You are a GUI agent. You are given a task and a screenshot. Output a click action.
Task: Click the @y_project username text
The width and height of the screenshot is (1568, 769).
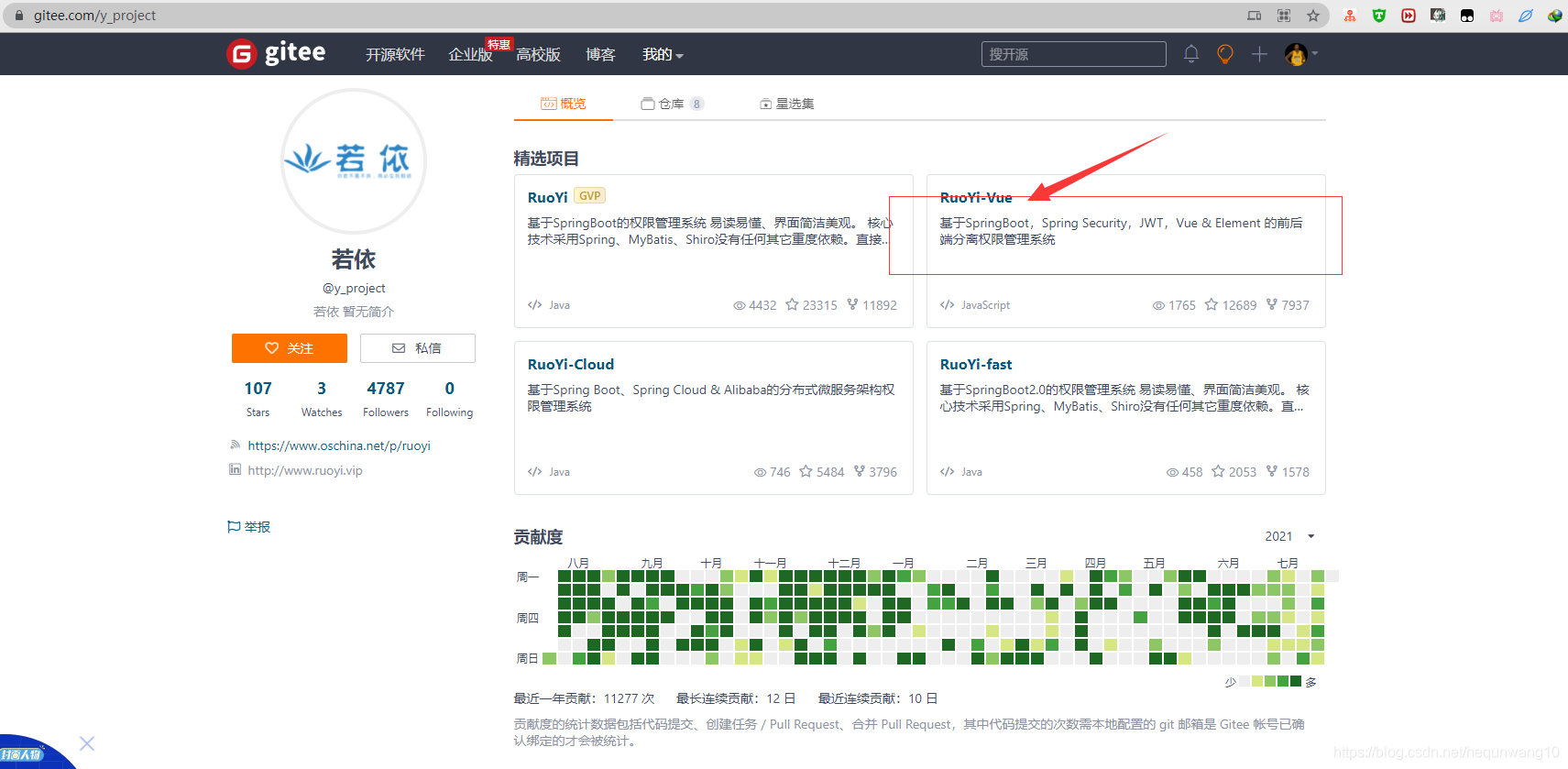(354, 288)
